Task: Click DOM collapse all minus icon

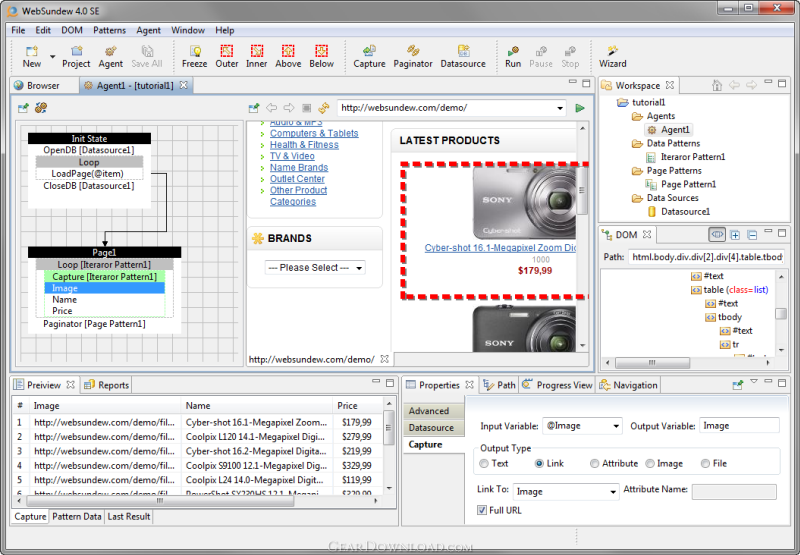Action: (752, 235)
